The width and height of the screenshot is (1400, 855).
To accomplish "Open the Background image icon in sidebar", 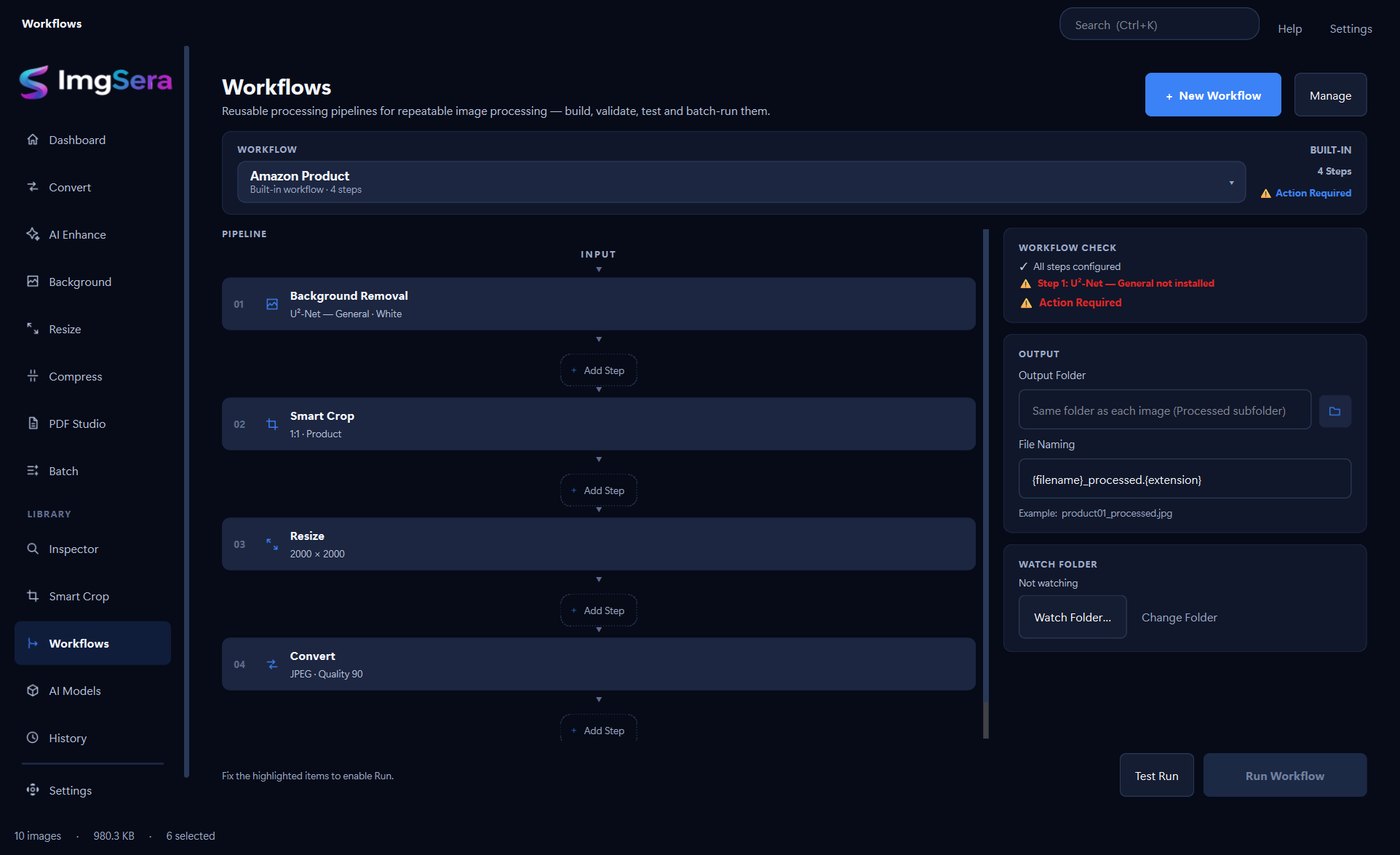I will [32, 282].
